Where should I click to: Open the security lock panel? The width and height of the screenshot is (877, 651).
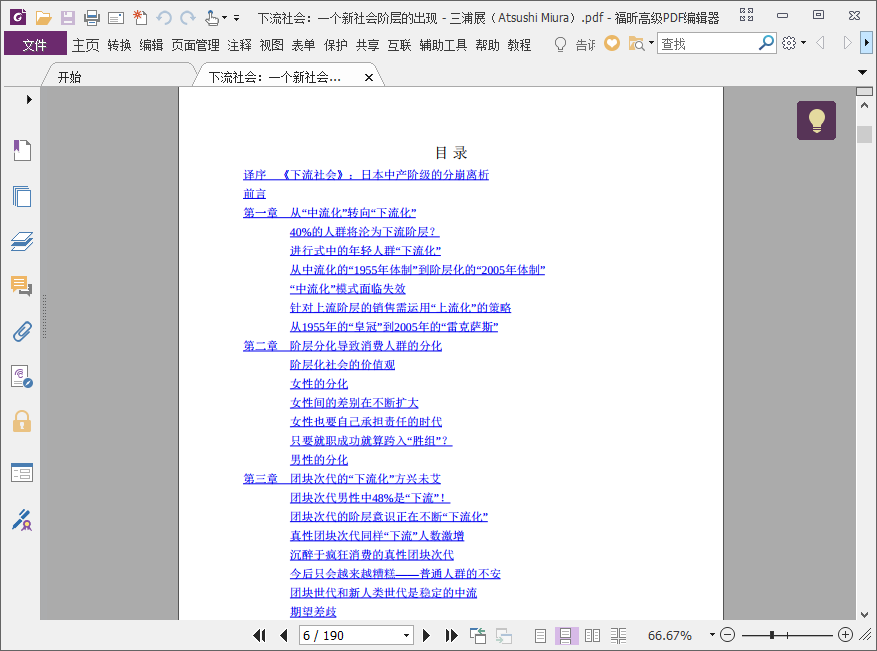[x=22, y=422]
